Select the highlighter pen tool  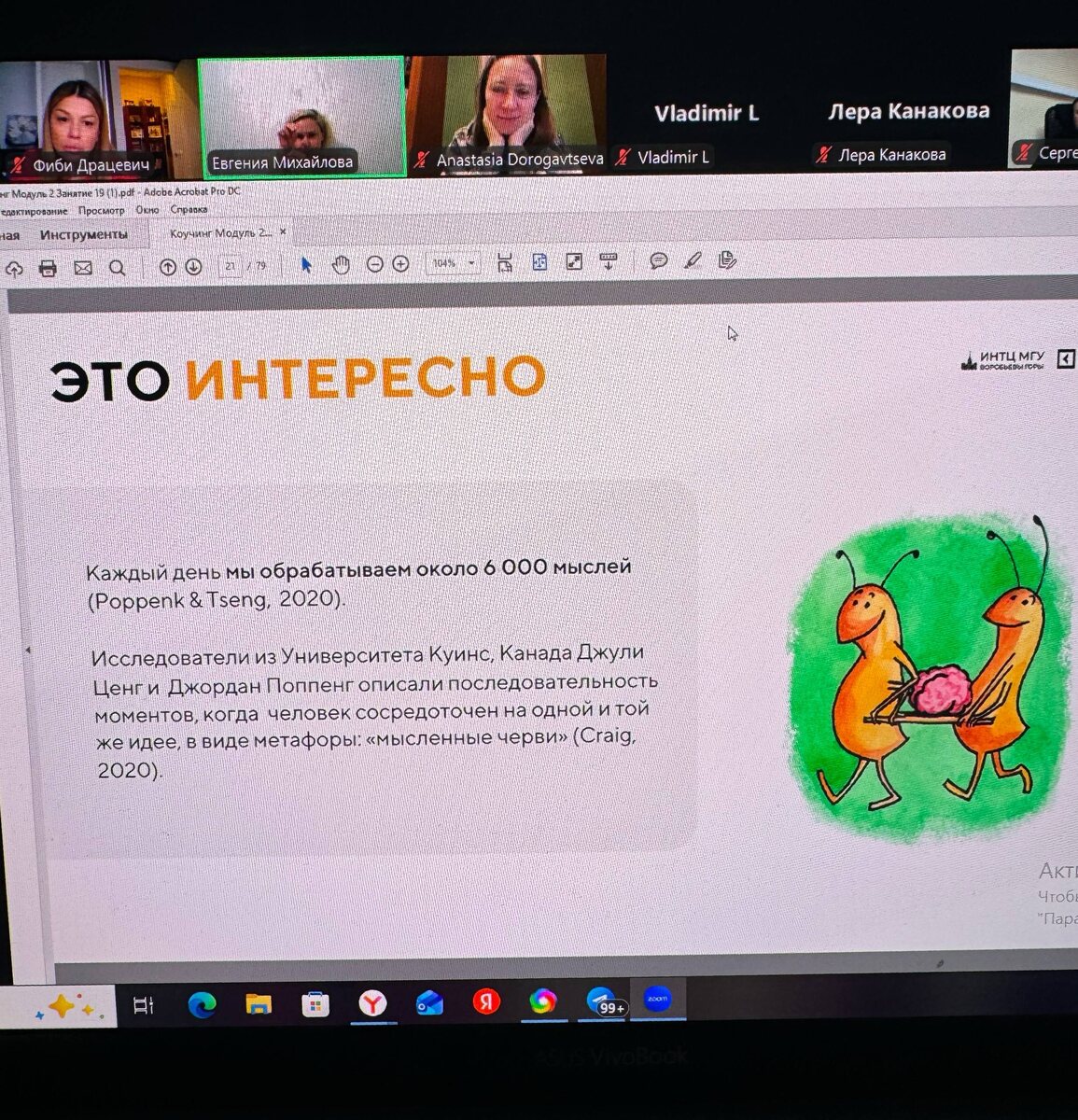tap(693, 261)
